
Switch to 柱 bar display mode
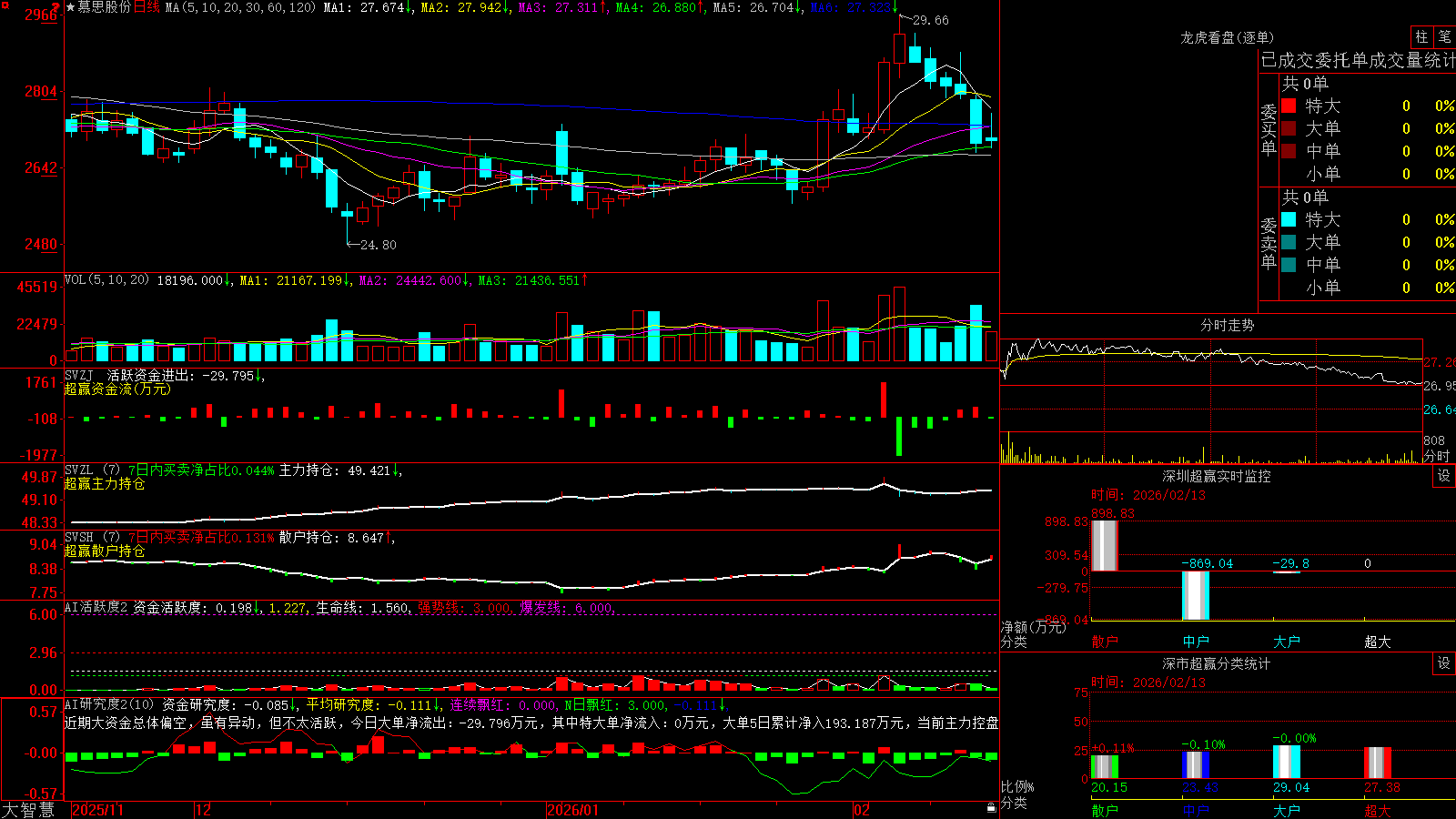pos(1421,37)
